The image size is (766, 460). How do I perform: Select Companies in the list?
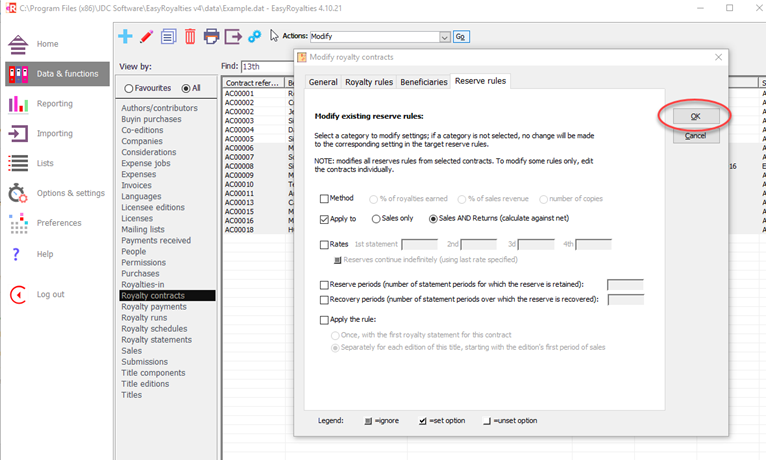click(142, 141)
